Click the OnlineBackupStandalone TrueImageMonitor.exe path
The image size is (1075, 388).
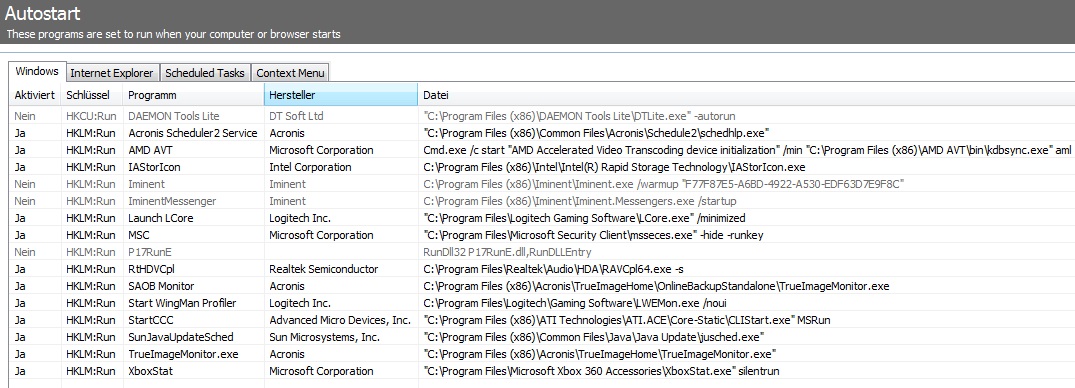656,286
